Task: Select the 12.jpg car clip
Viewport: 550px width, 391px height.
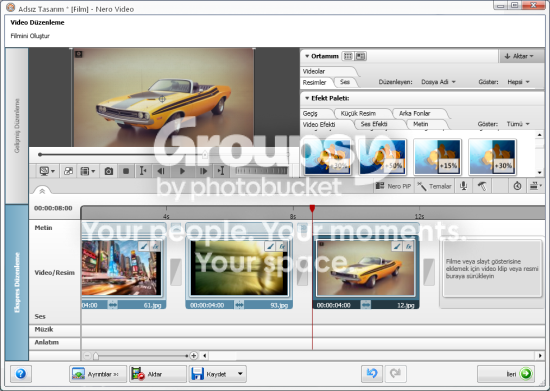Action: pyautogui.click(x=365, y=268)
